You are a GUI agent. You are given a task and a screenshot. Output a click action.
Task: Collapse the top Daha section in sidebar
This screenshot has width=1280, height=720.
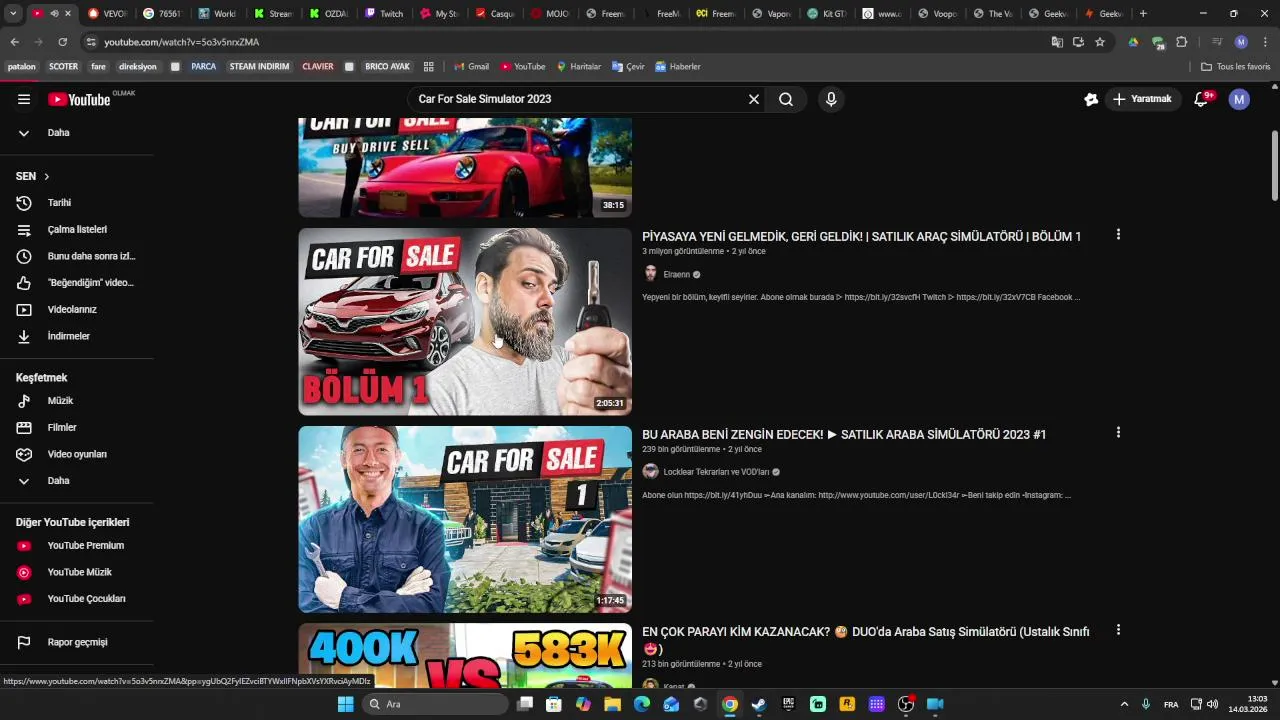point(58,133)
